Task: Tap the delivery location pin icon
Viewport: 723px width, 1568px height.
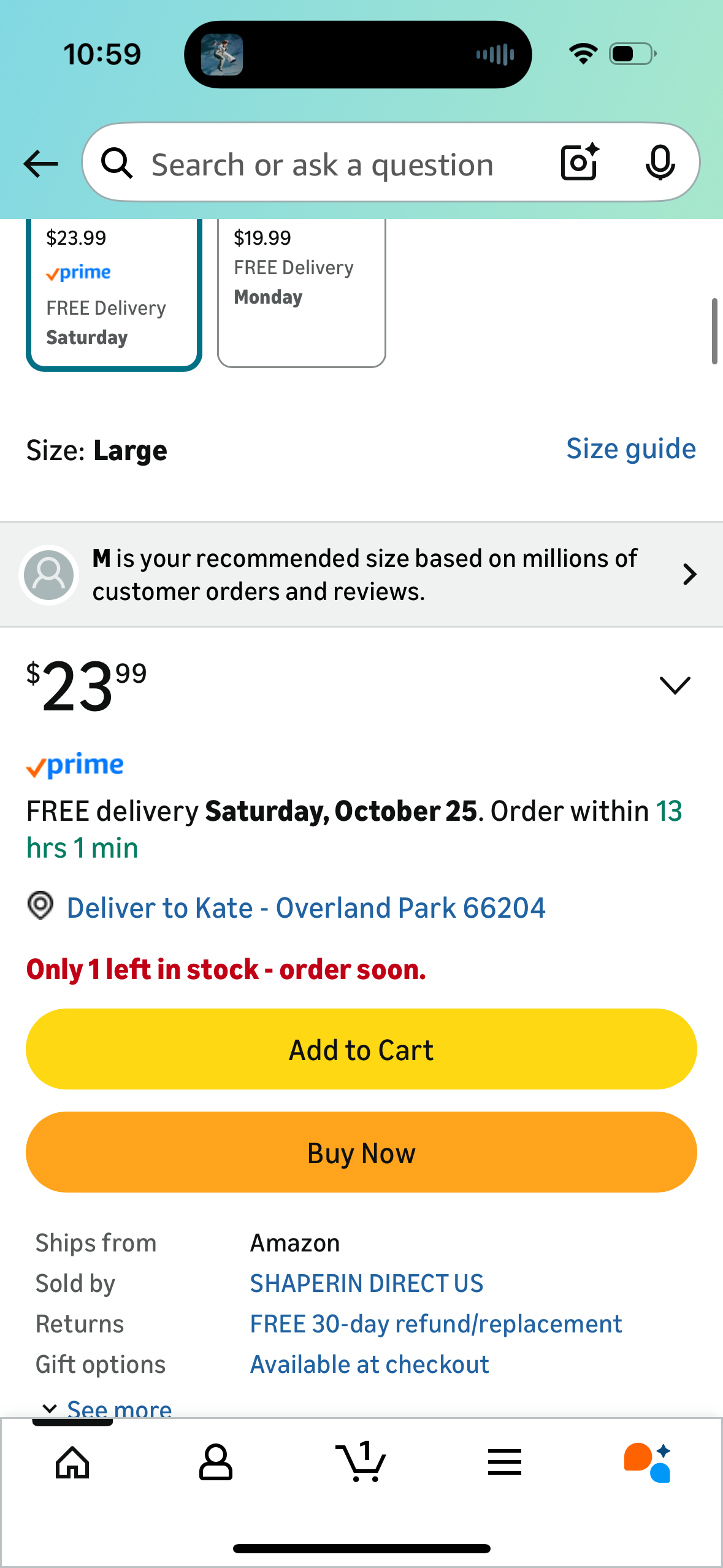Action: [40, 905]
